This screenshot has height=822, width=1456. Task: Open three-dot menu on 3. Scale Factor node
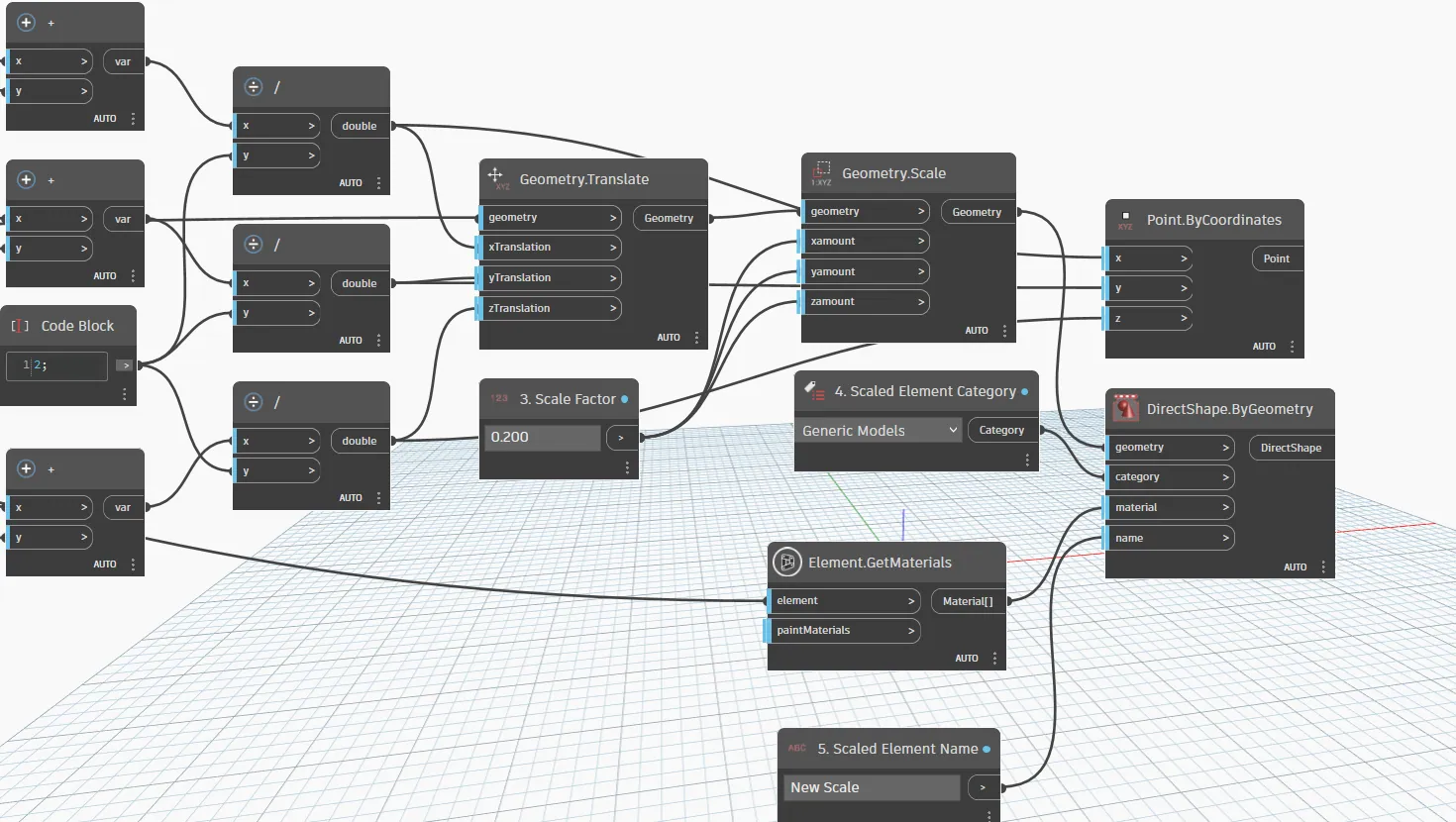(627, 467)
